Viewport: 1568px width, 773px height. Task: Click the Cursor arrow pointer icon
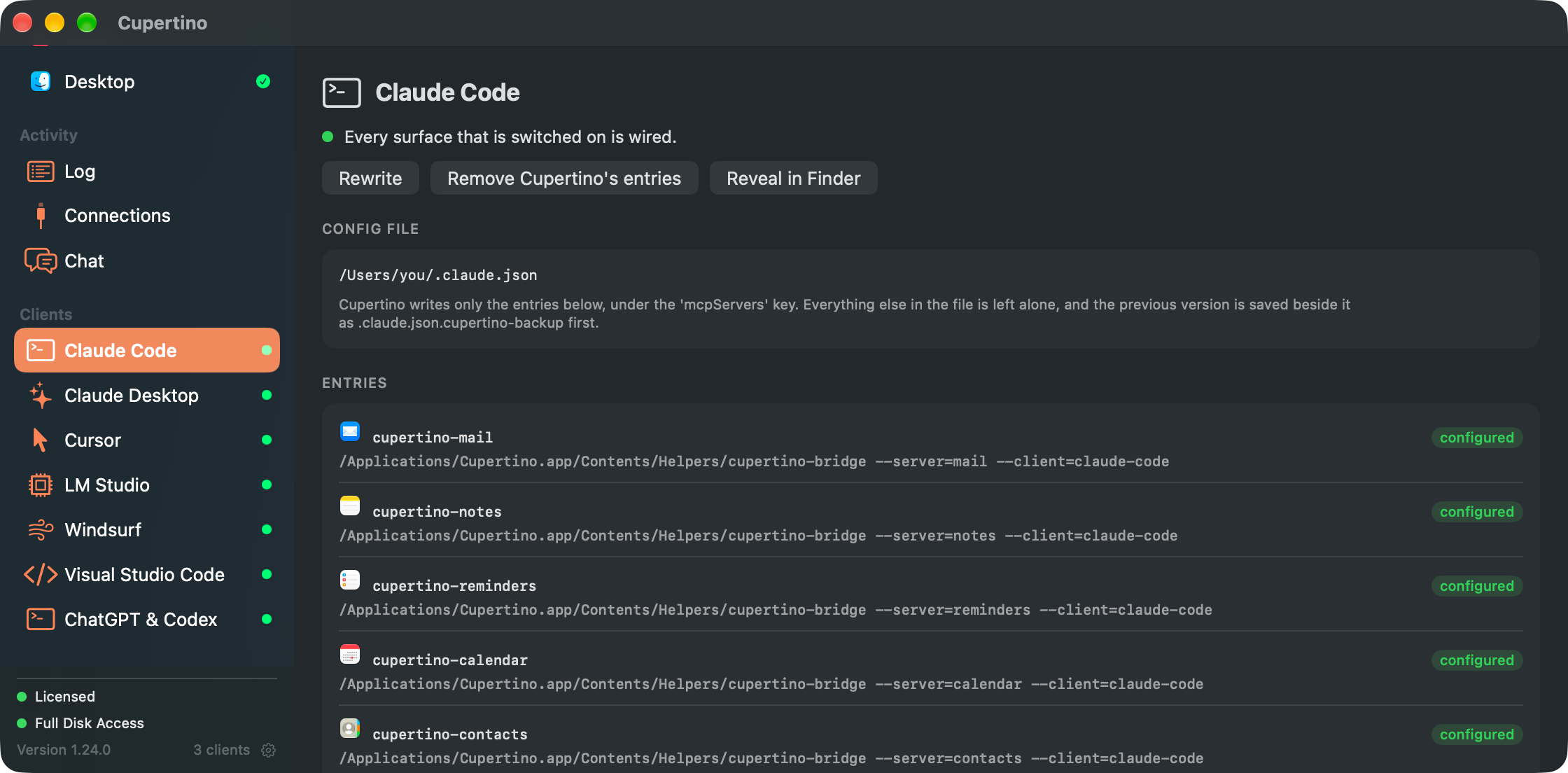(41, 440)
